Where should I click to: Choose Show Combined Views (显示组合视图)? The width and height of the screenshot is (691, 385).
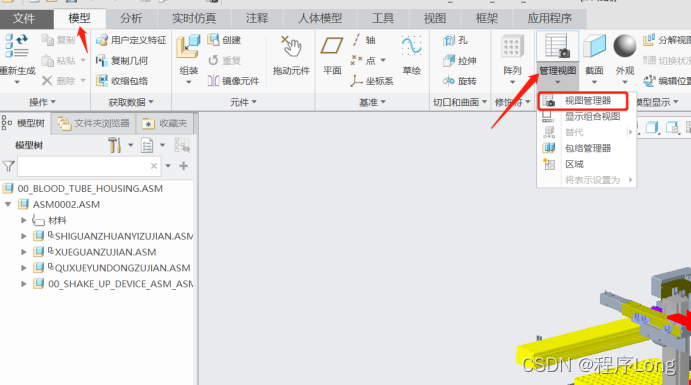click(587, 117)
